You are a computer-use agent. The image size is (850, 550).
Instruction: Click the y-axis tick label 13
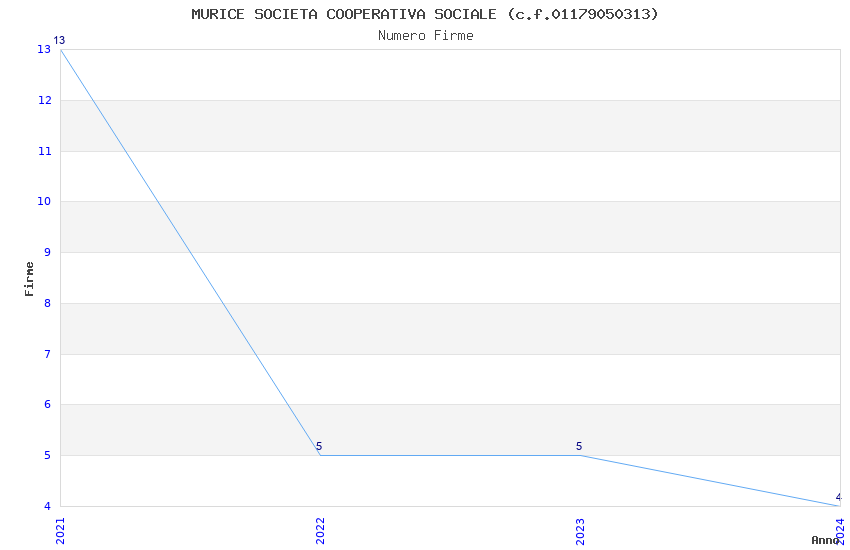tap(45, 50)
